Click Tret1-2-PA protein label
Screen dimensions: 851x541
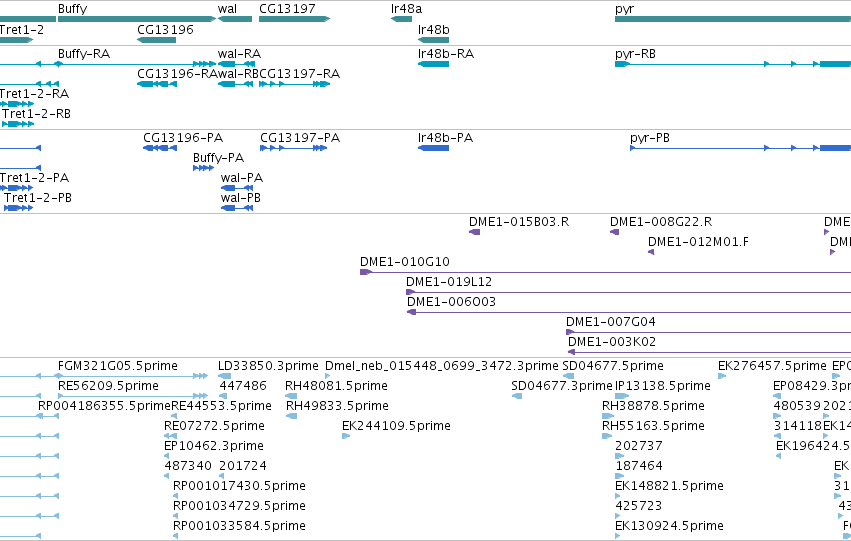click(34, 178)
